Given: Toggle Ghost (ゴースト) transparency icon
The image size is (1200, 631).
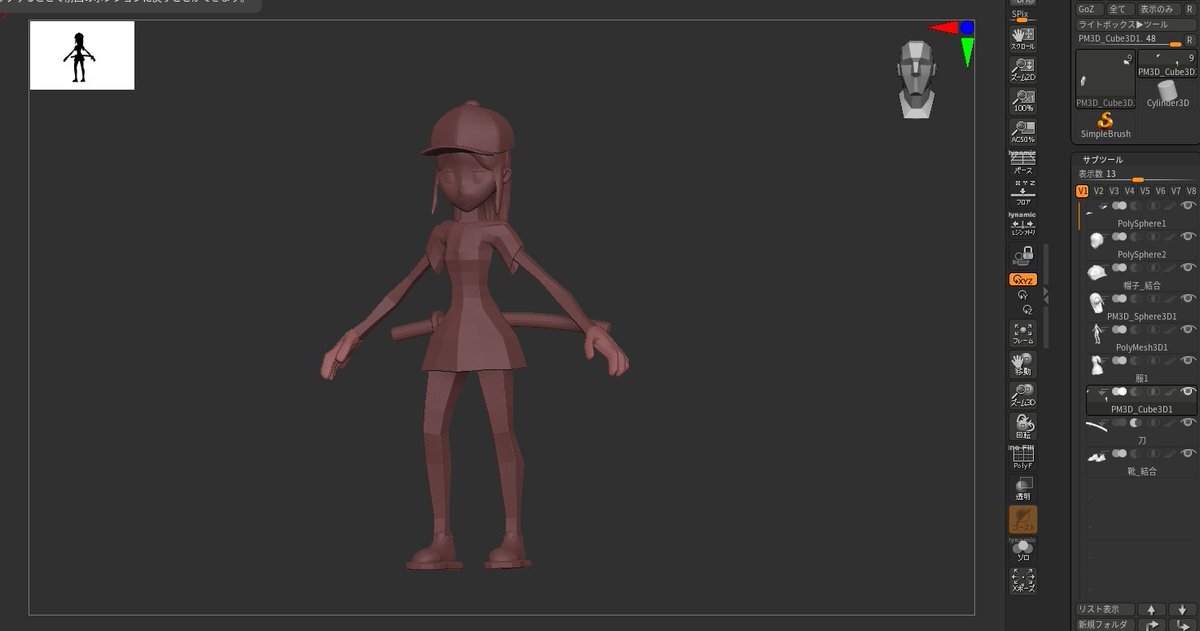Looking at the screenshot, I should (x=1023, y=520).
